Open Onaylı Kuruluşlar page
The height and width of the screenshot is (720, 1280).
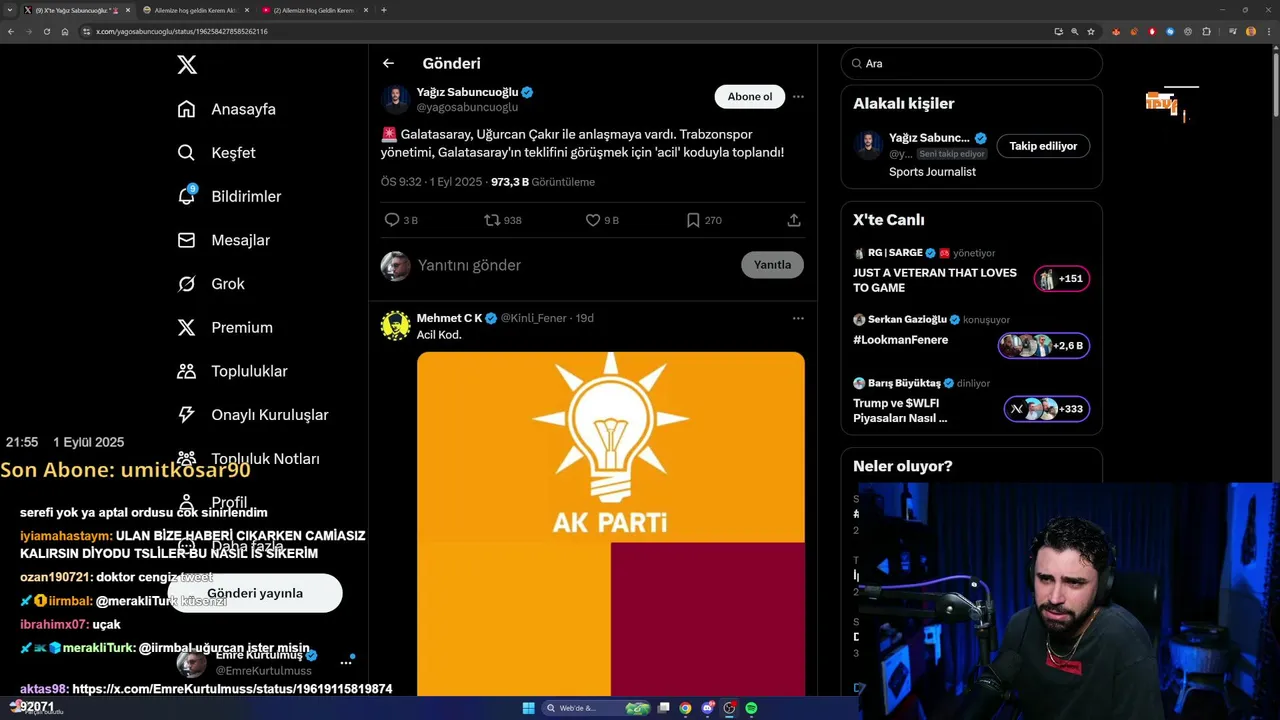[252, 415]
